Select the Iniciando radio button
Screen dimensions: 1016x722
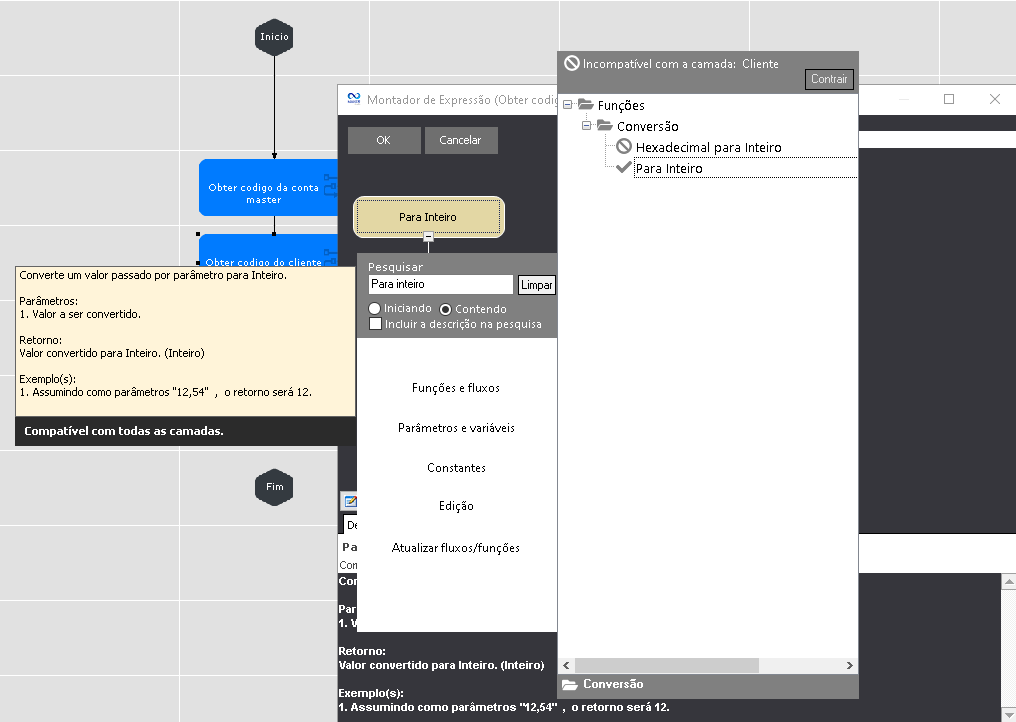tap(375, 309)
